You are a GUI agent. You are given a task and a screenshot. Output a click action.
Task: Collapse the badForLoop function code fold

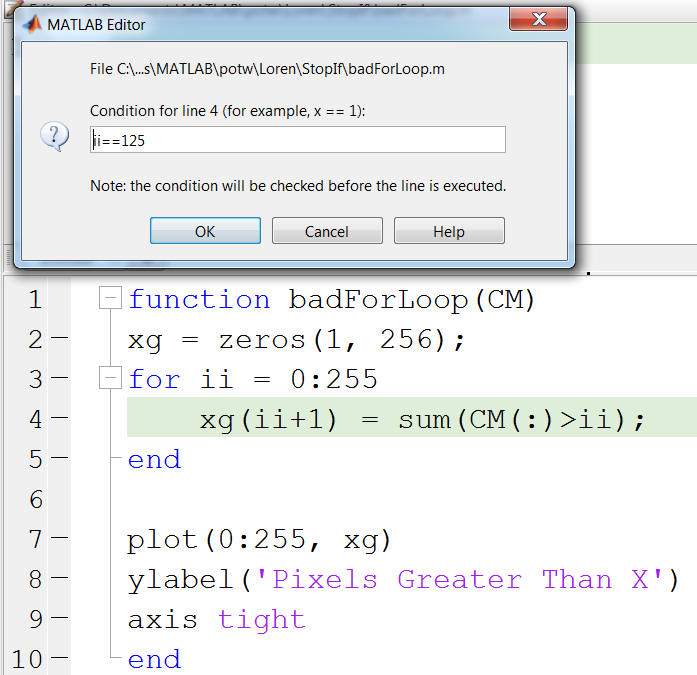pyautogui.click(x=111, y=298)
